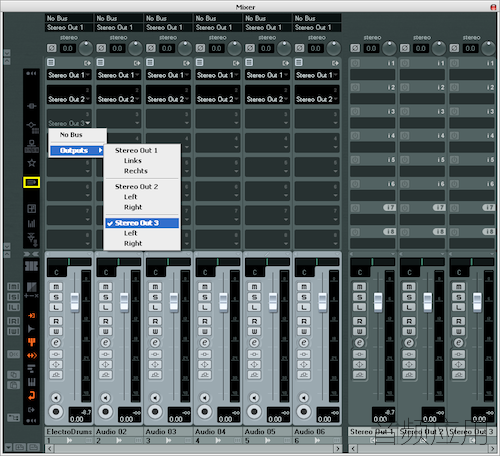Open the Outputs submenu
This screenshot has width=500, height=456.
point(77,151)
